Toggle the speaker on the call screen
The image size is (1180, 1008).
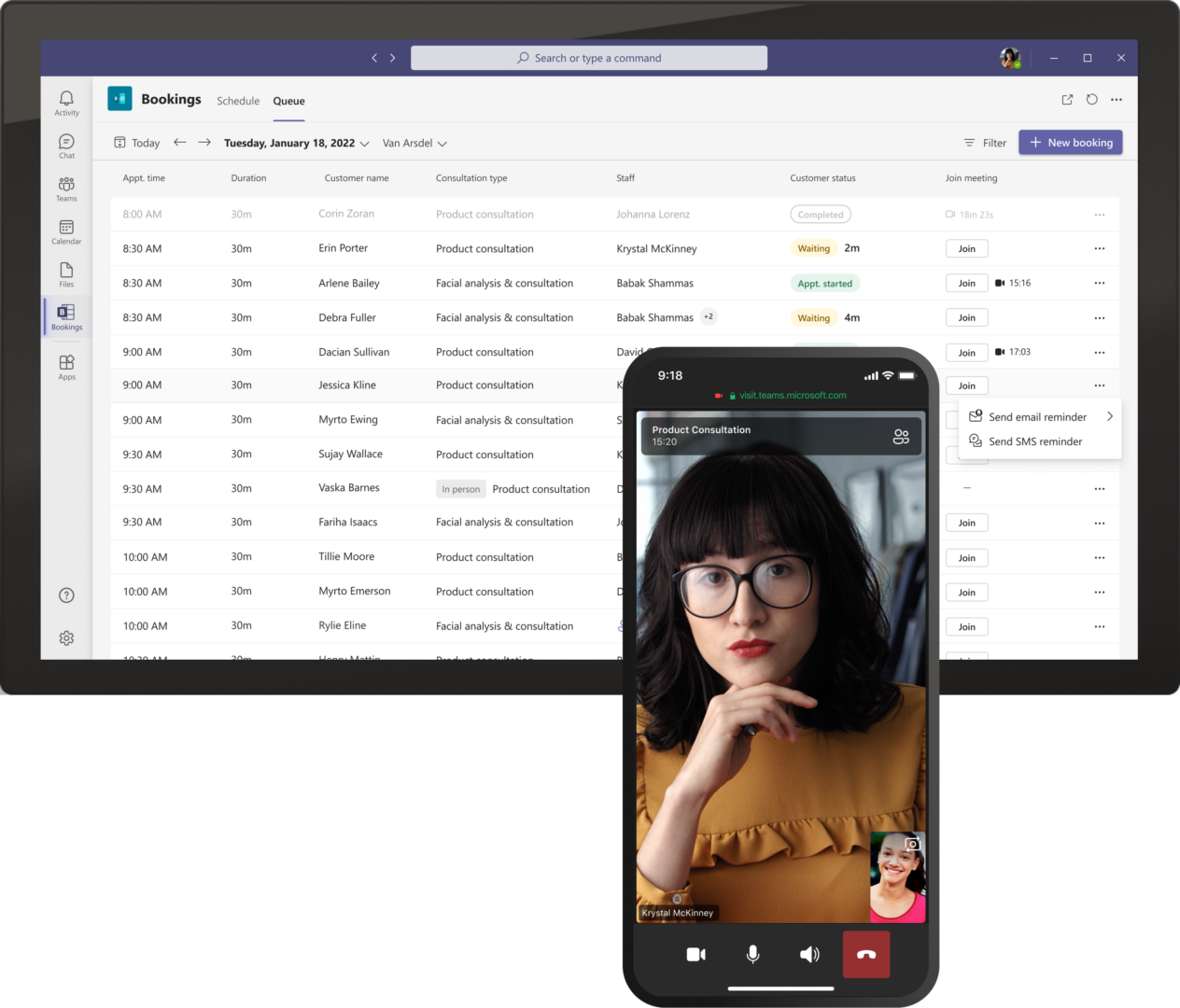pos(809,954)
